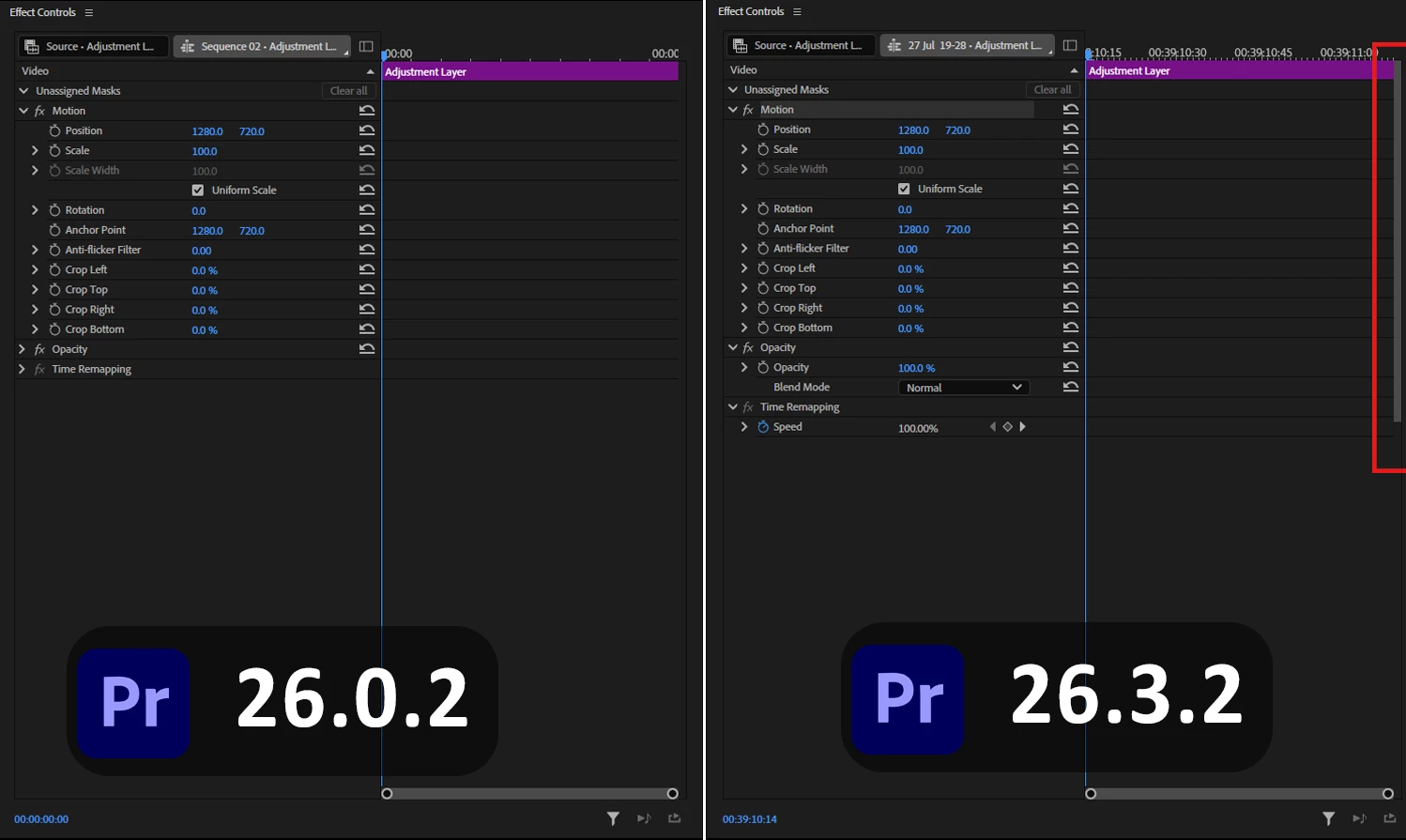This screenshot has width=1406, height=840.
Task: Click left handle of the left panel zoom bar
Action: pyautogui.click(x=387, y=794)
